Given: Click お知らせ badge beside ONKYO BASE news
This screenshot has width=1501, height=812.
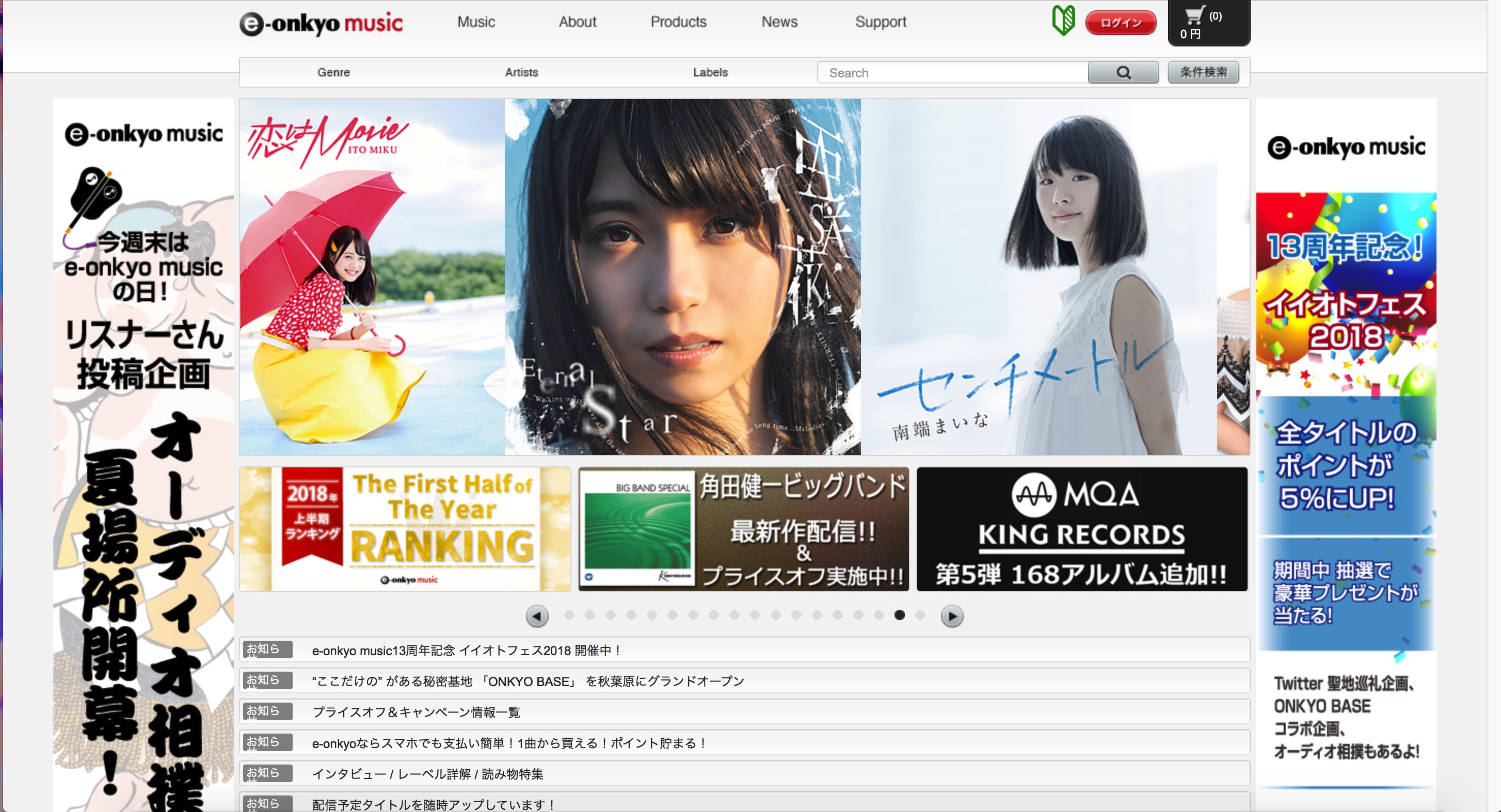Looking at the screenshot, I should click(x=267, y=681).
